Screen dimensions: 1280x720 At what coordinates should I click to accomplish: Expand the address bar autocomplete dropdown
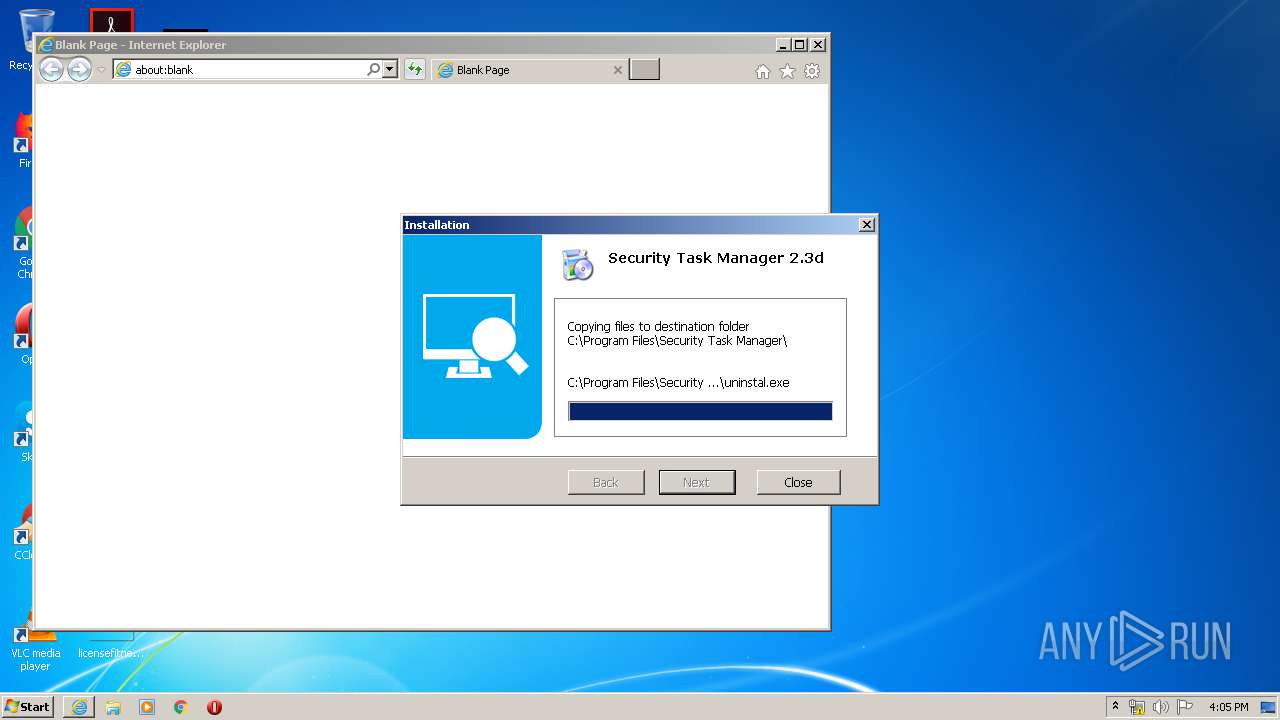[390, 70]
